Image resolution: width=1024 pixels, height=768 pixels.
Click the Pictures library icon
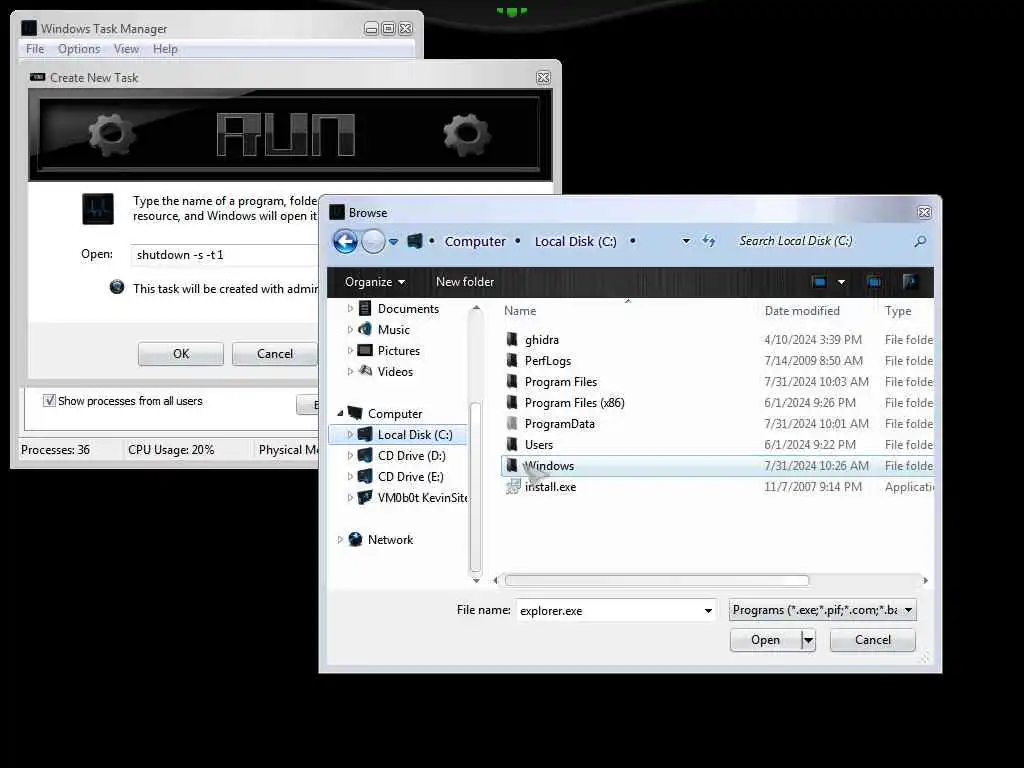365,351
